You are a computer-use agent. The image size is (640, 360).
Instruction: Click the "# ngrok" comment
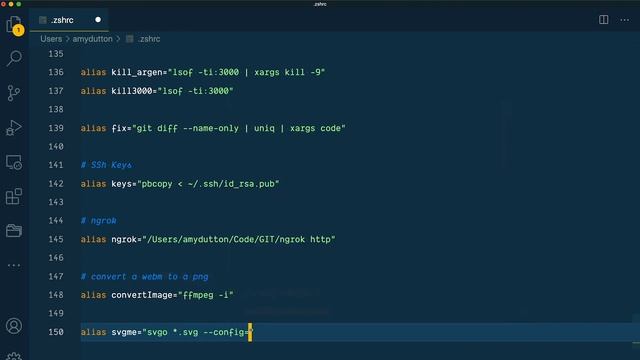[98, 220]
